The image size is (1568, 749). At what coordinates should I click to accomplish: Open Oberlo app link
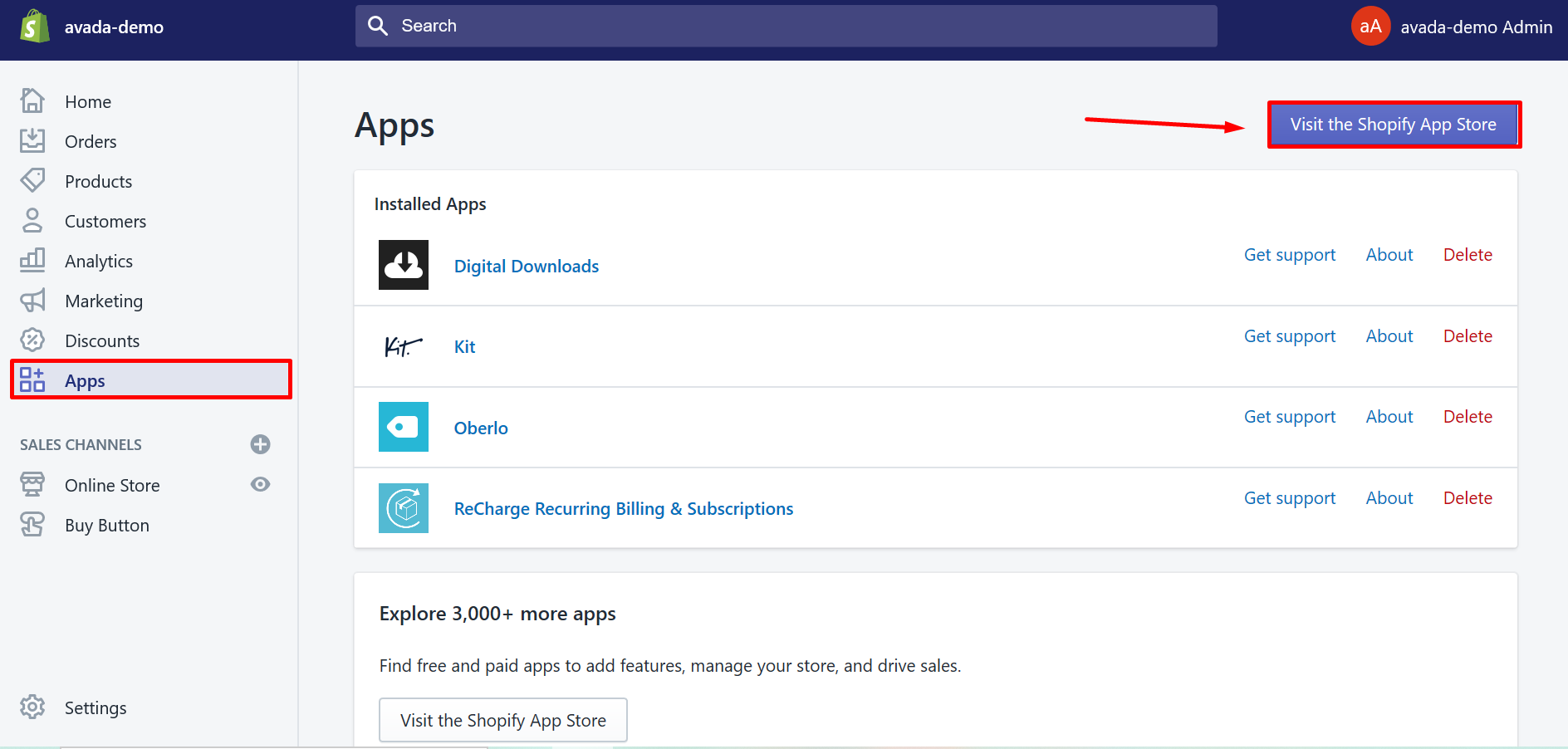pyautogui.click(x=481, y=428)
